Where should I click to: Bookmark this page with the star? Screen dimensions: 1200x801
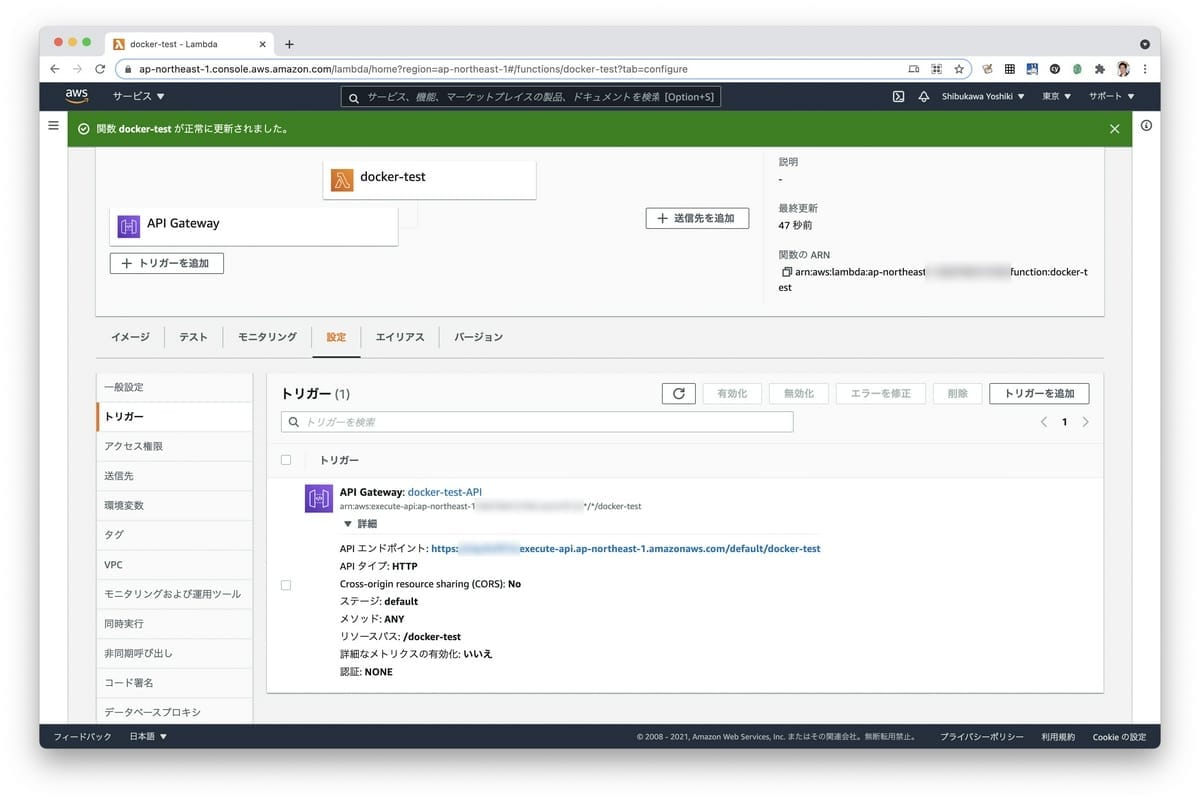point(959,69)
